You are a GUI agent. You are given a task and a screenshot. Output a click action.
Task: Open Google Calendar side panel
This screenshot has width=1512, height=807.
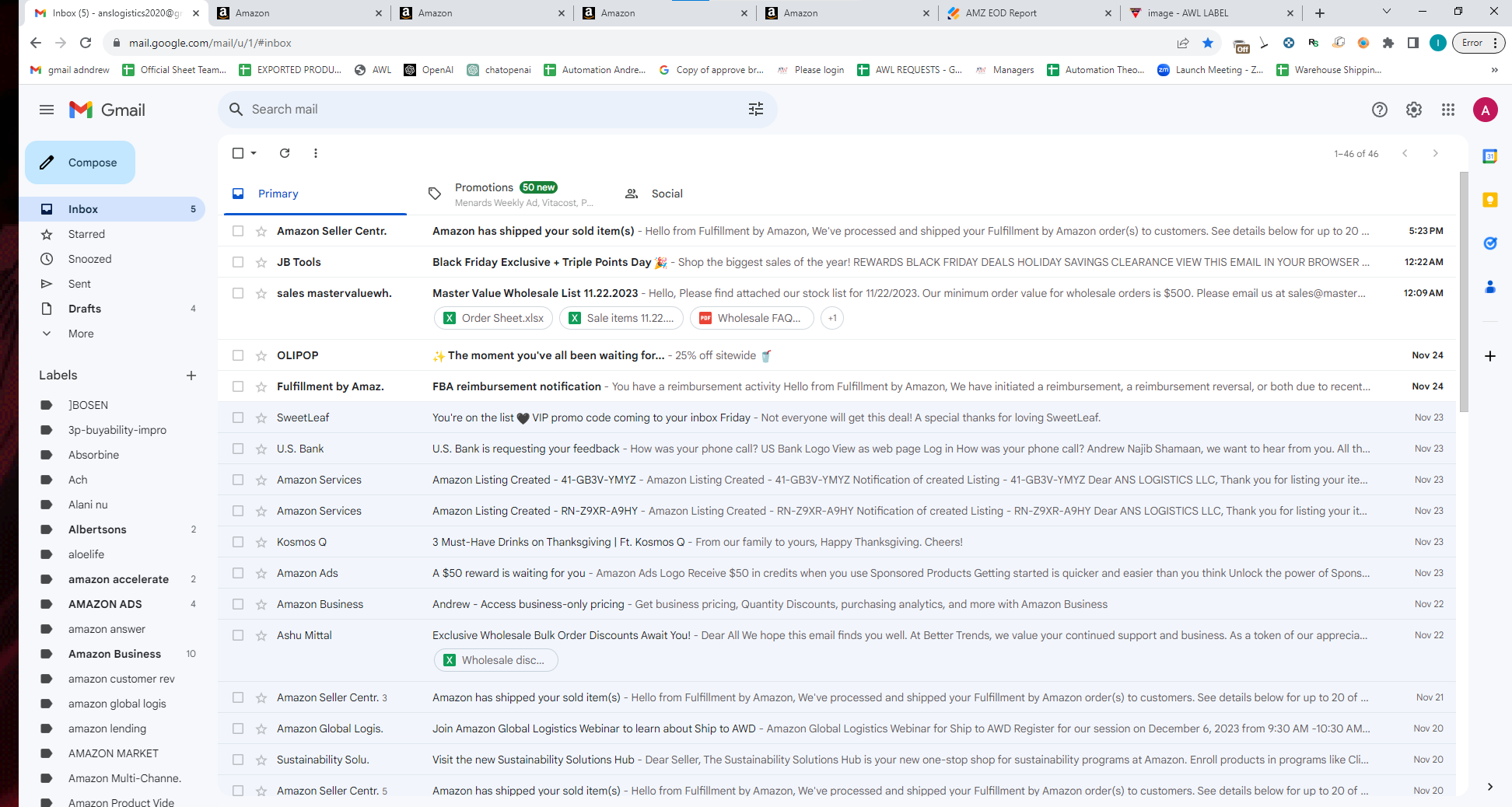pyautogui.click(x=1490, y=156)
